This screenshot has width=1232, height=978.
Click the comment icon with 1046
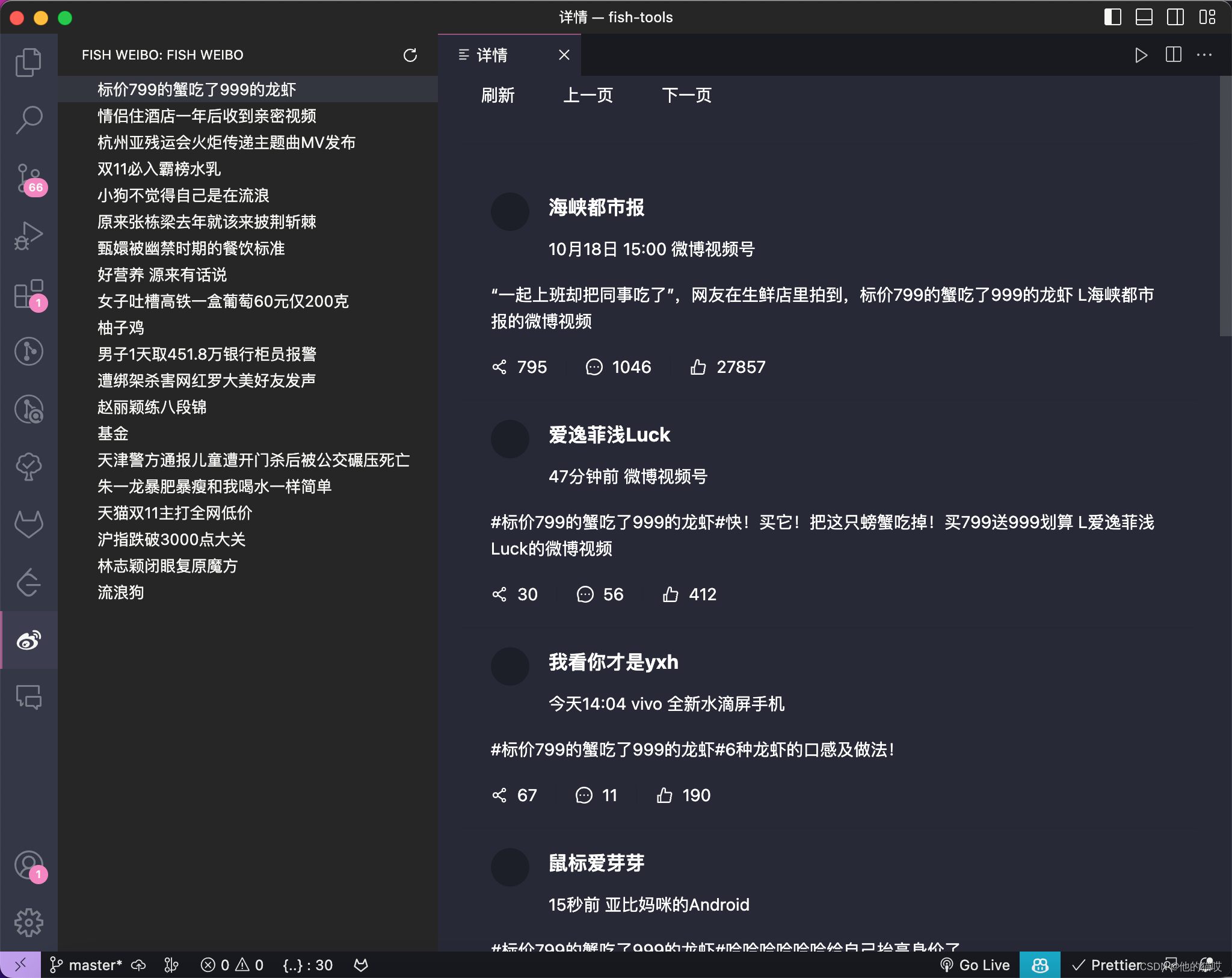594,367
